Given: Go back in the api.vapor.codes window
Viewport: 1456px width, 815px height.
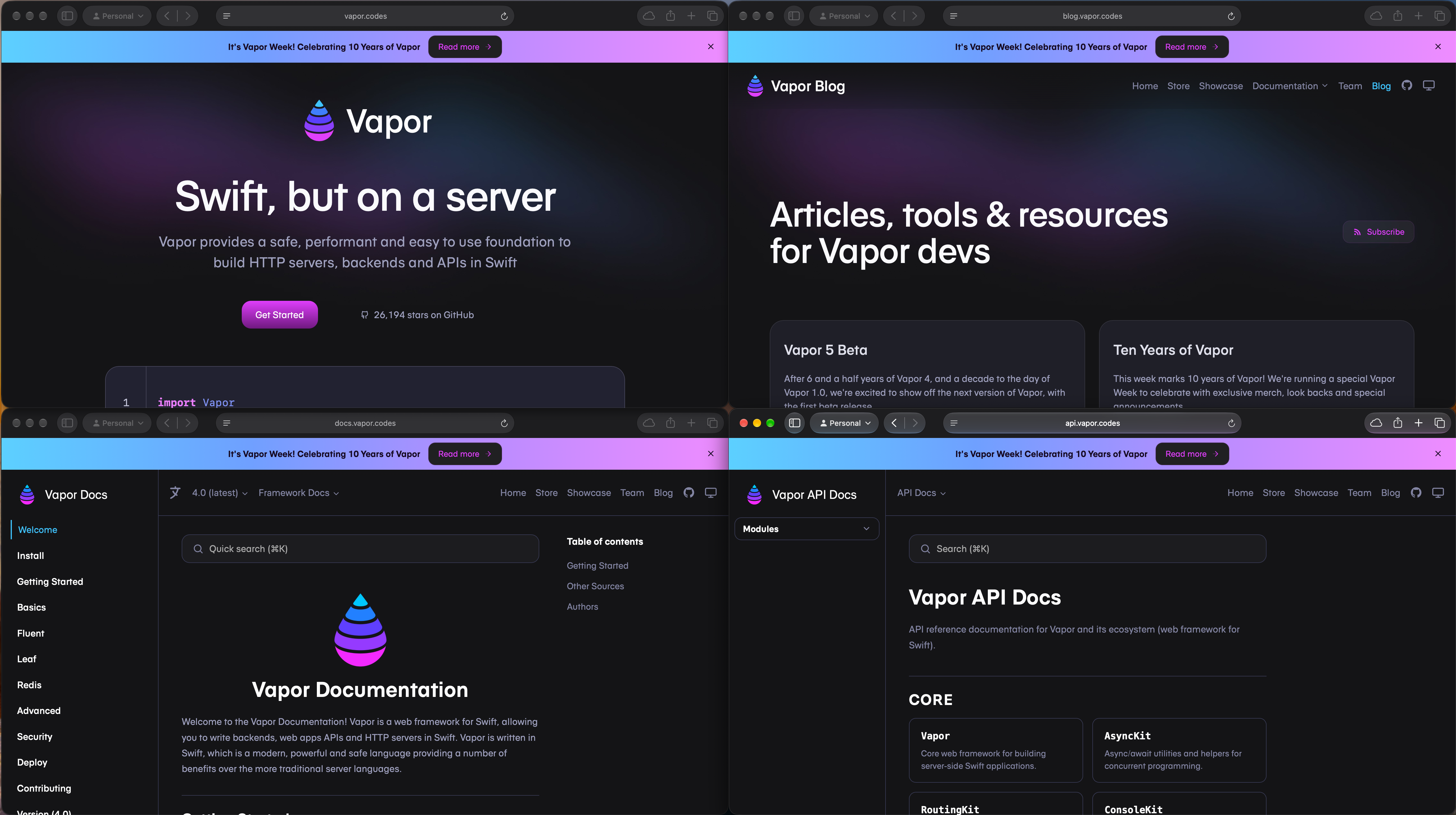Looking at the screenshot, I should tap(894, 423).
